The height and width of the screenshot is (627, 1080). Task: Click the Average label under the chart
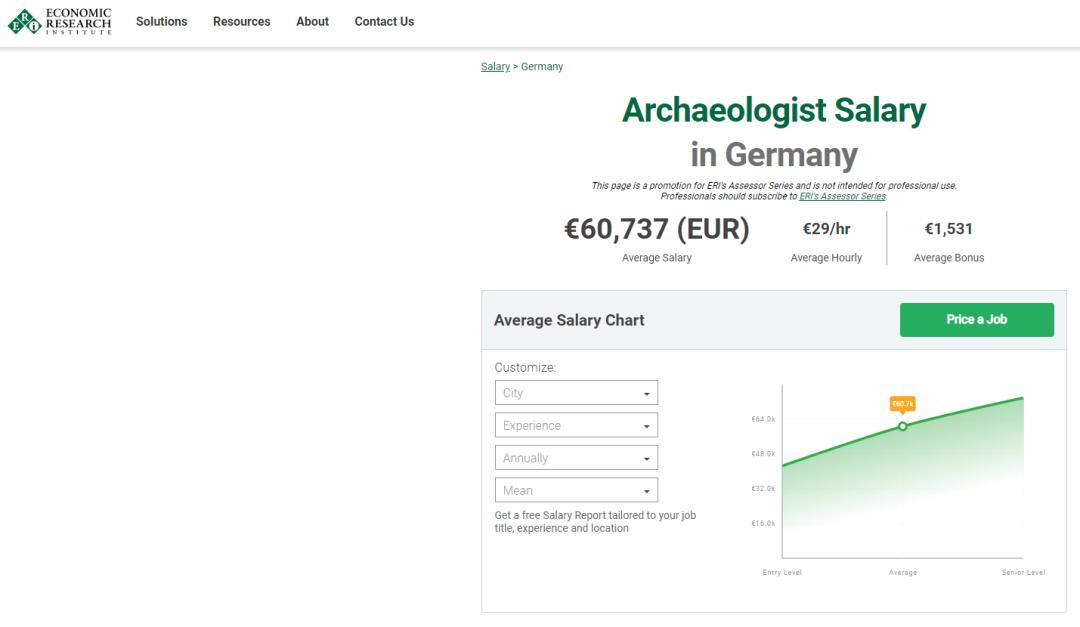903,573
